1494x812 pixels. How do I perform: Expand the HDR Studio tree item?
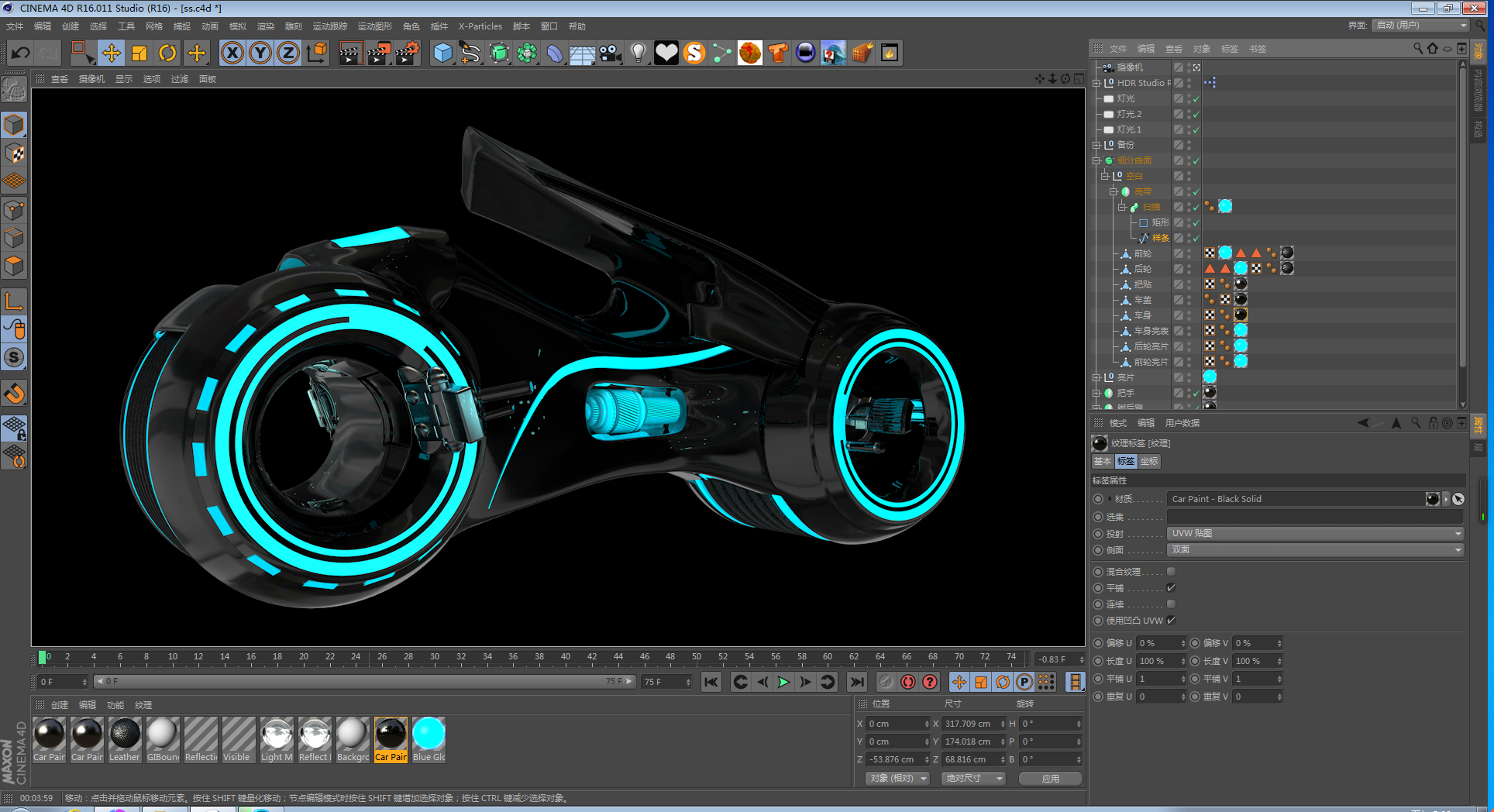tap(1096, 83)
